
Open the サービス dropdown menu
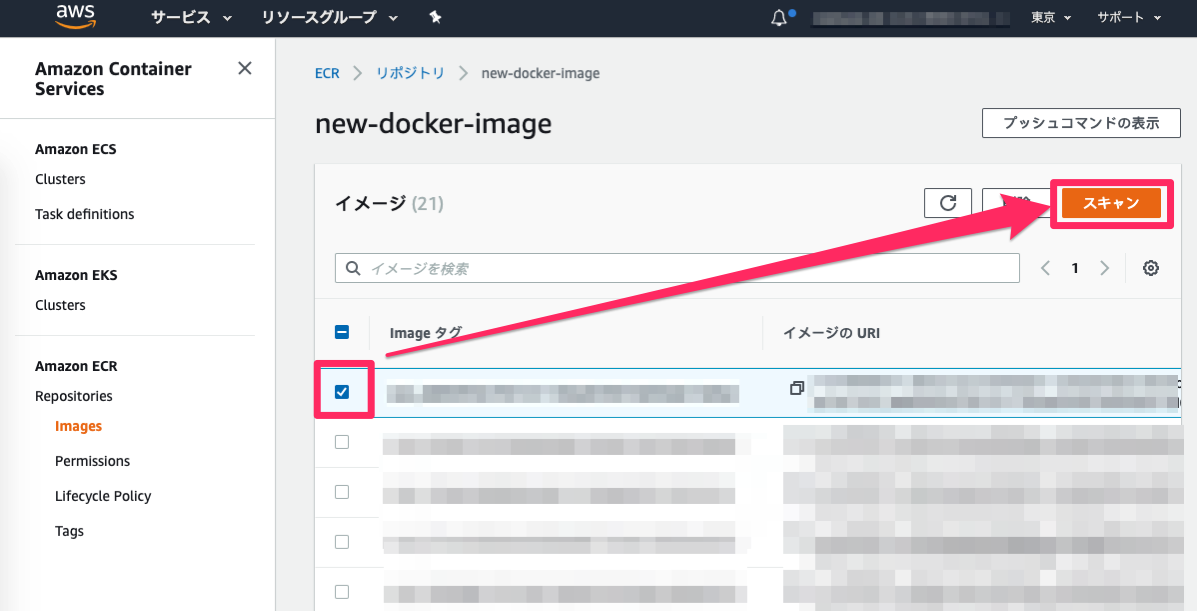(191, 18)
